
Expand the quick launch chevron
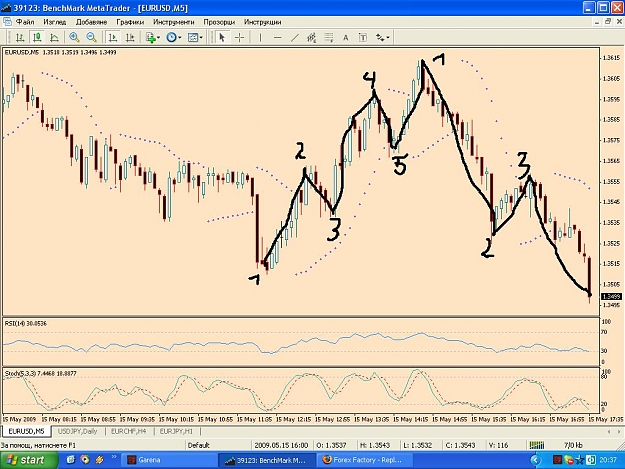coord(114,457)
